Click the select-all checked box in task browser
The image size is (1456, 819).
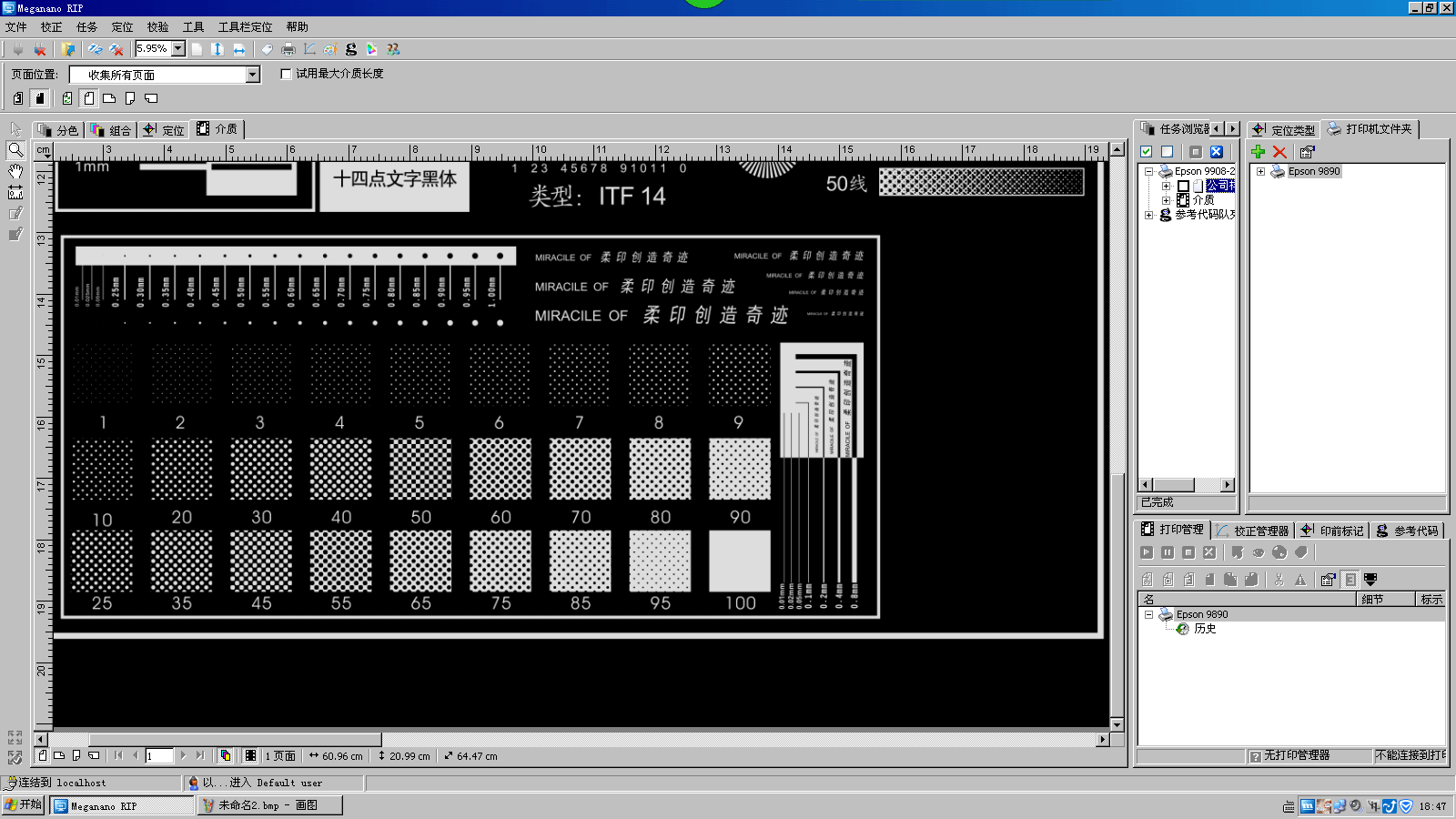pos(1147,152)
